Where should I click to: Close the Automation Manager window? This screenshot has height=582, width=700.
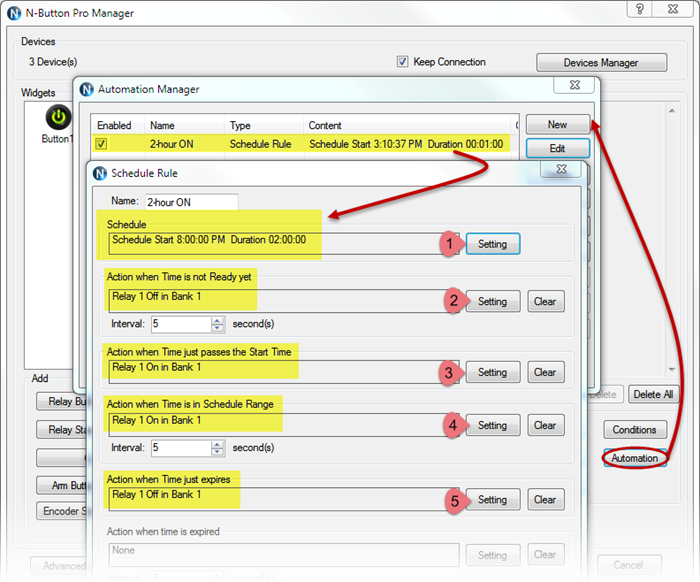575,85
